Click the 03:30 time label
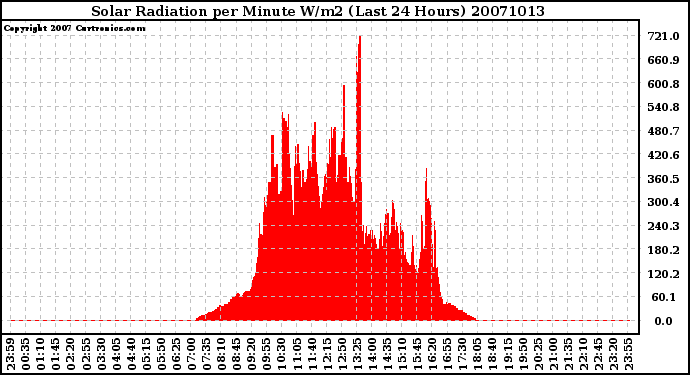Screen dimensions: 690x375 coord(101,354)
